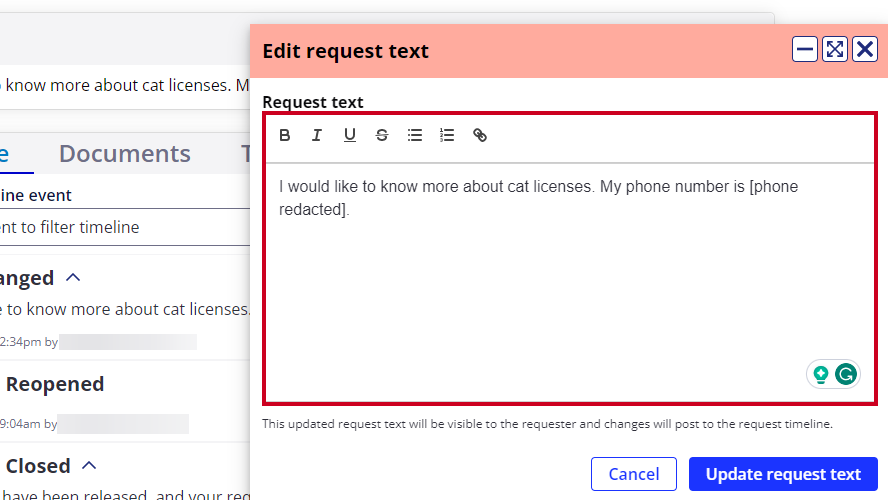Underline the selected request text
The width and height of the screenshot is (888, 500).
pos(350,135)
